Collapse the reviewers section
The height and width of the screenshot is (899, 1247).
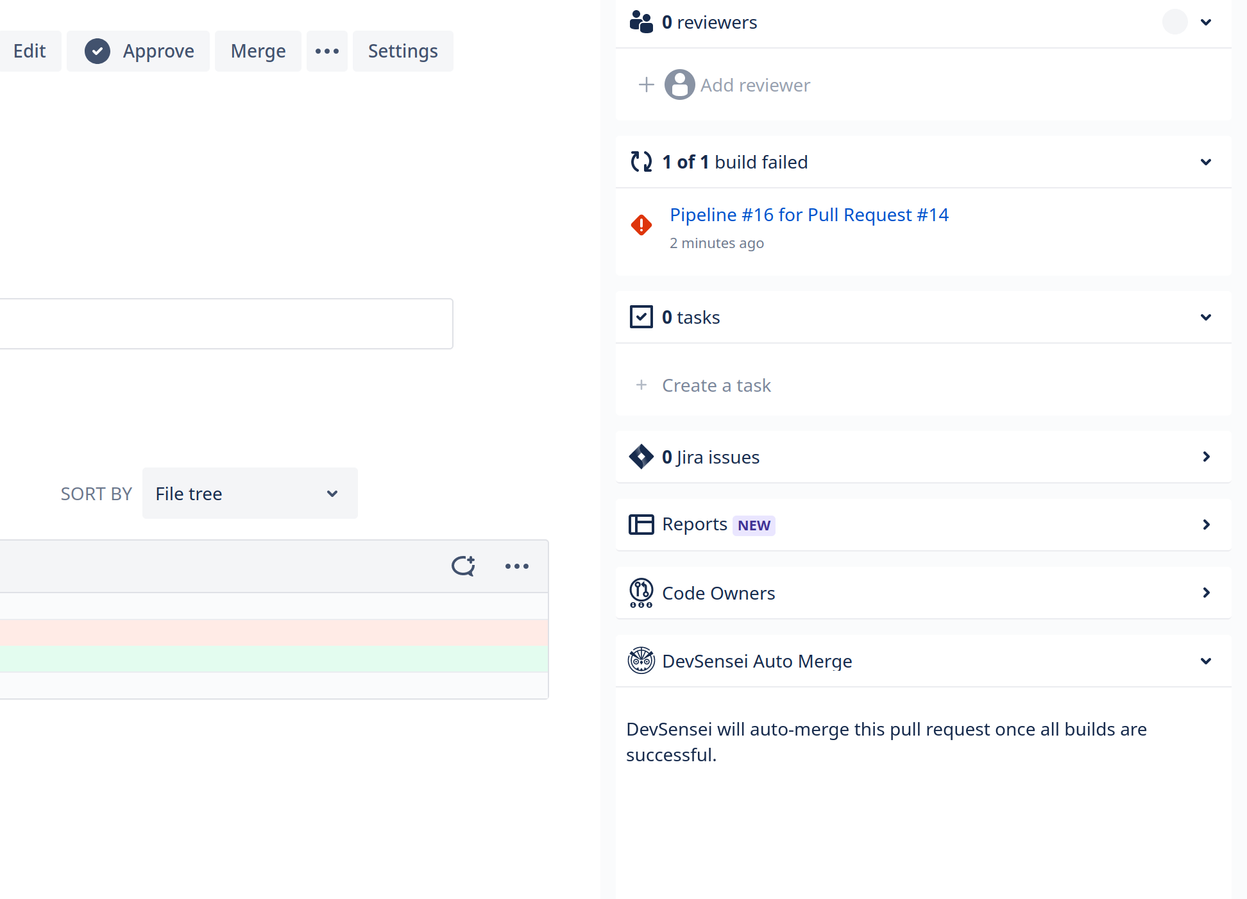coord(1206,22)
